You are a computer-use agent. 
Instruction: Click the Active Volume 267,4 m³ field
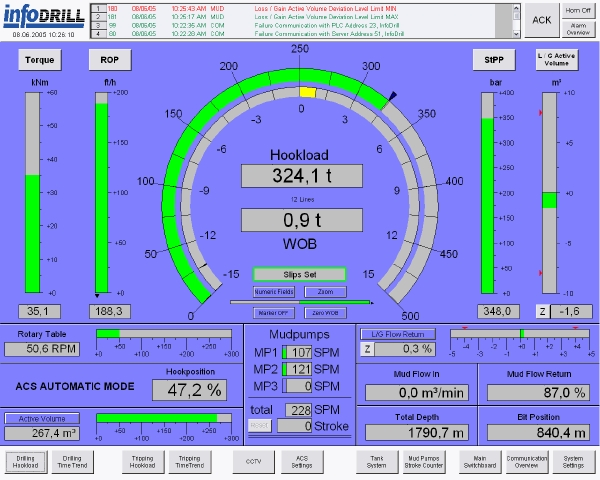[42, 433]
